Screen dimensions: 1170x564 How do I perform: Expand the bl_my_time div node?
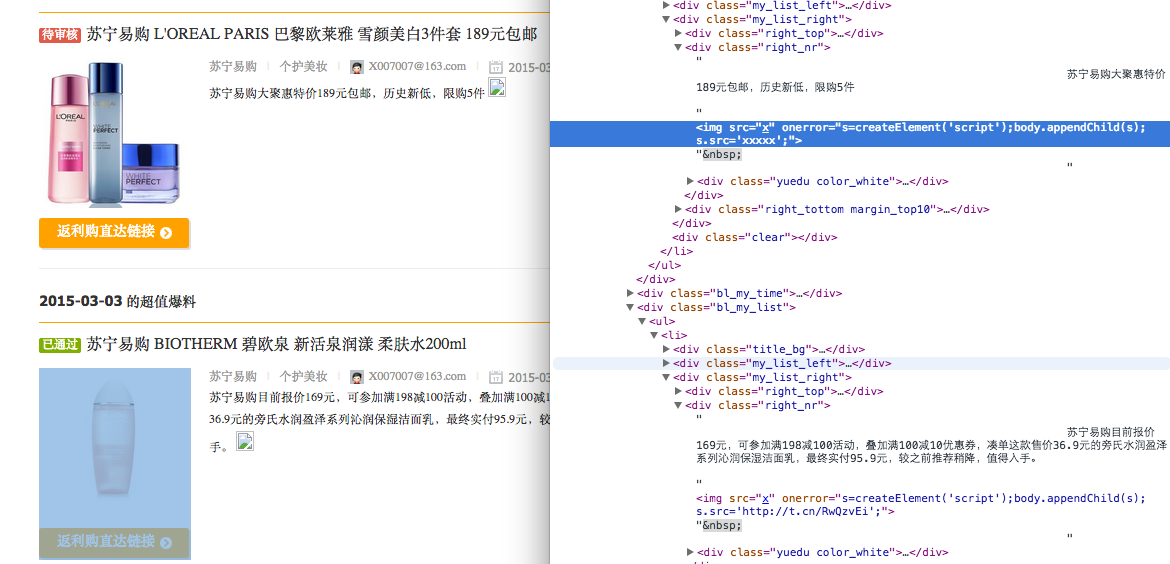pos(631,293)
